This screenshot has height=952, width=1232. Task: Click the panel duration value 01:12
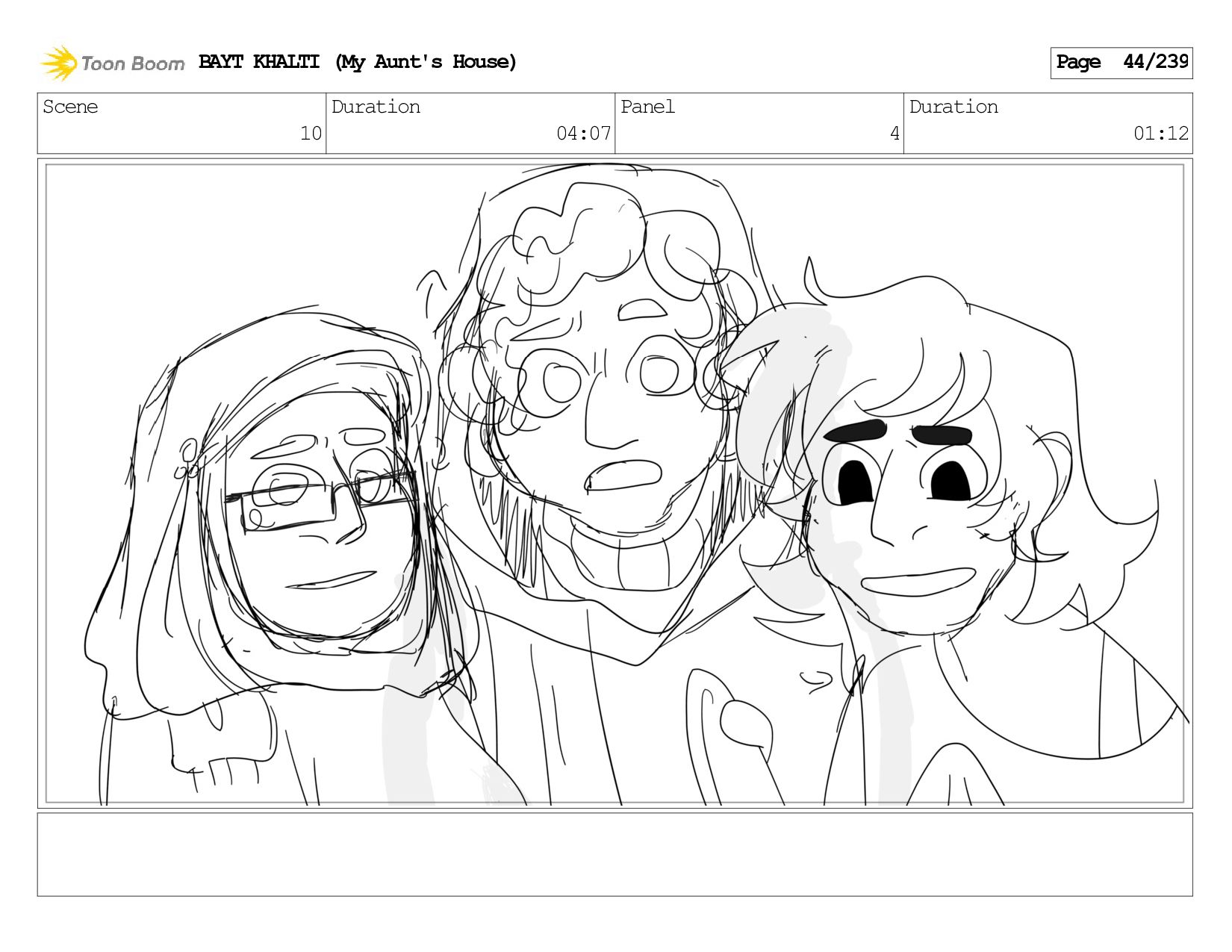point(1161,134)
